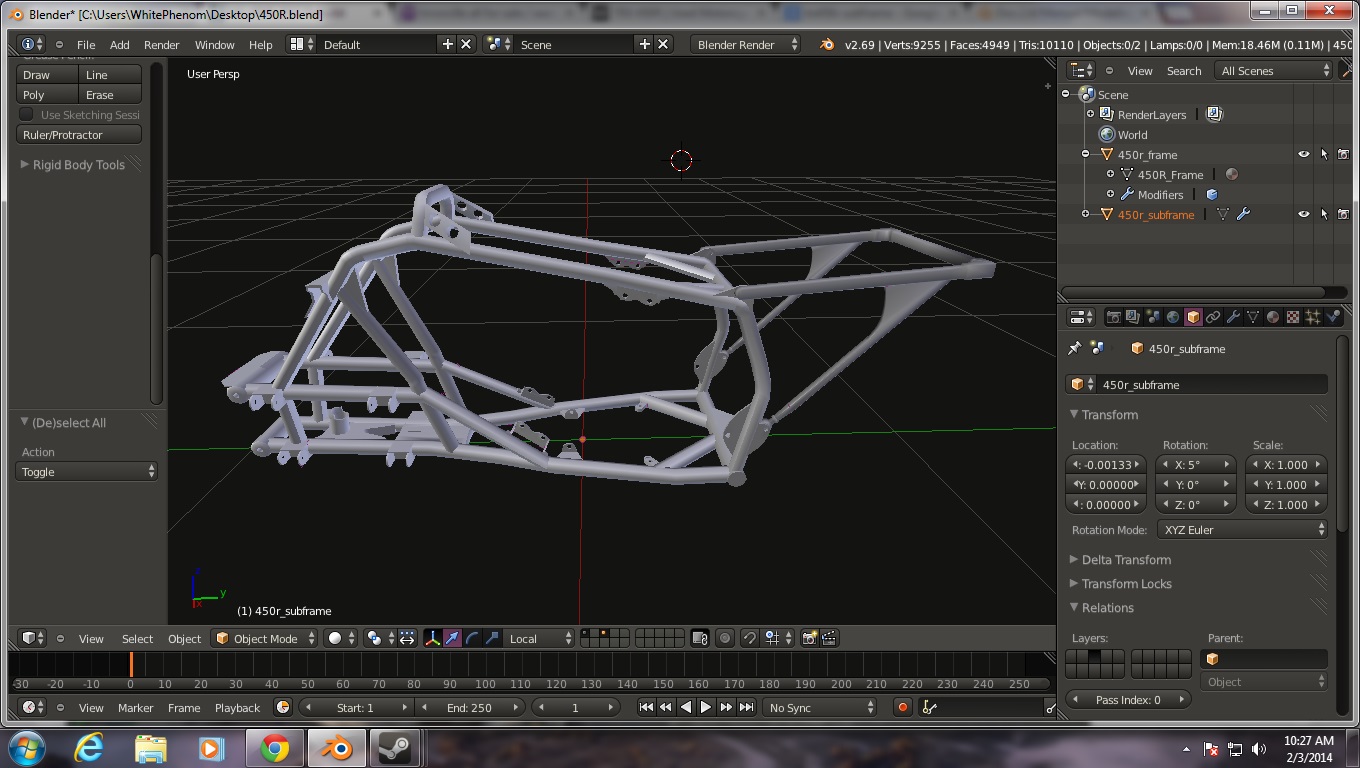
Task: Open the Local orientation dropdown
Action: click(x=540, y=638)
